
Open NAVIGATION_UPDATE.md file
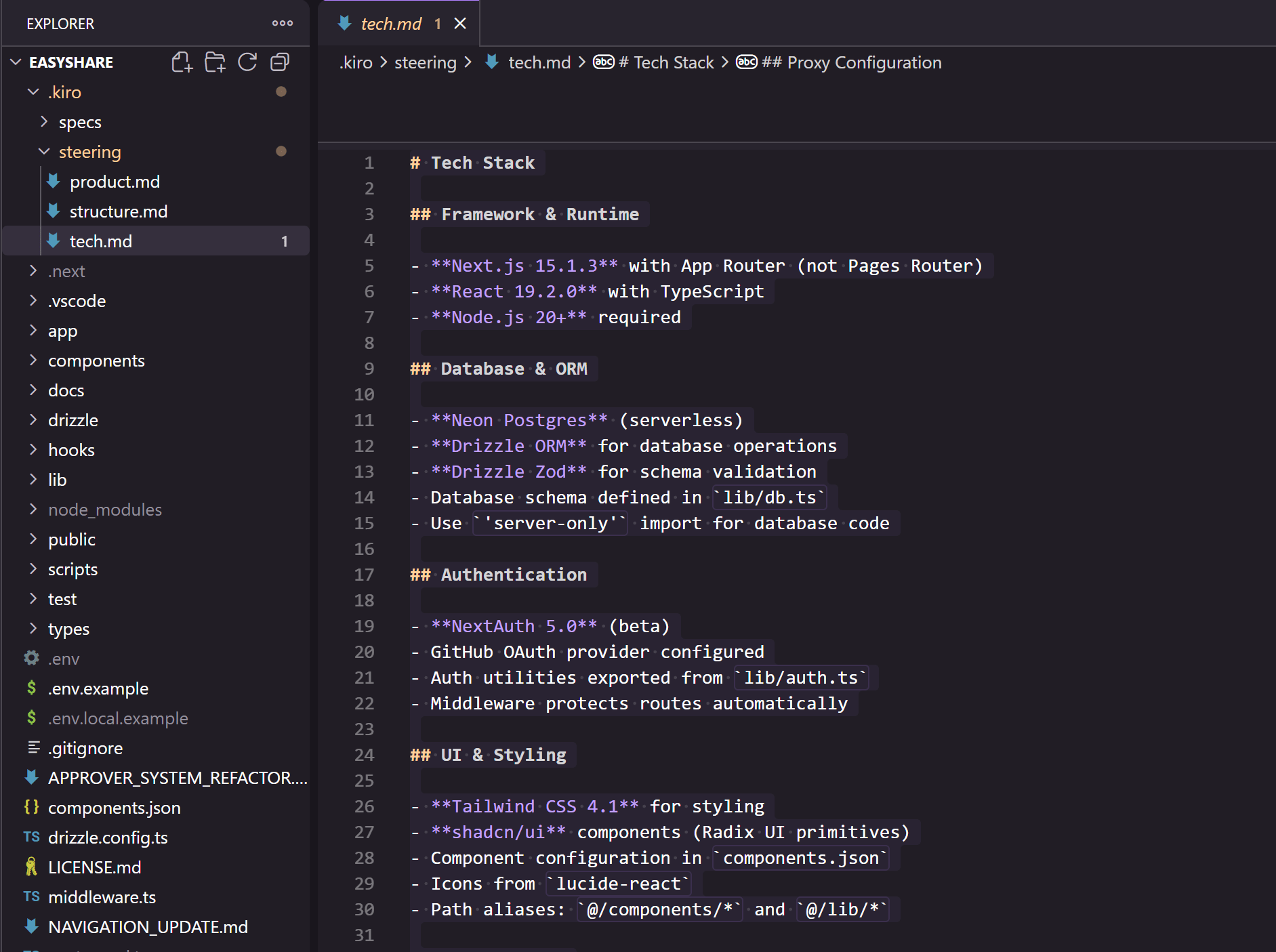tap(155, 927)
